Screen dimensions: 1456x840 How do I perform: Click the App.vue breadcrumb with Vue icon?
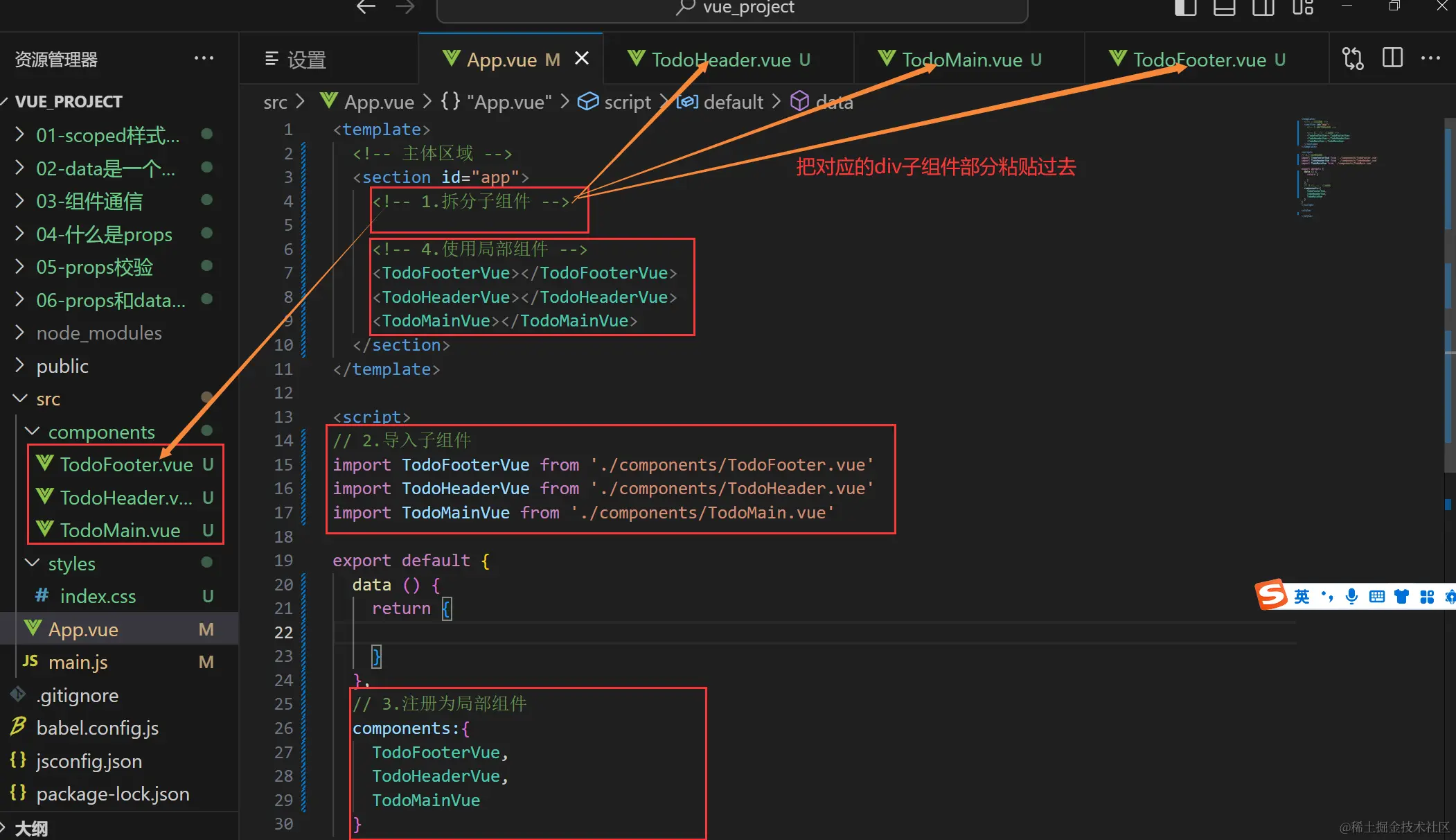click(368, 102)
